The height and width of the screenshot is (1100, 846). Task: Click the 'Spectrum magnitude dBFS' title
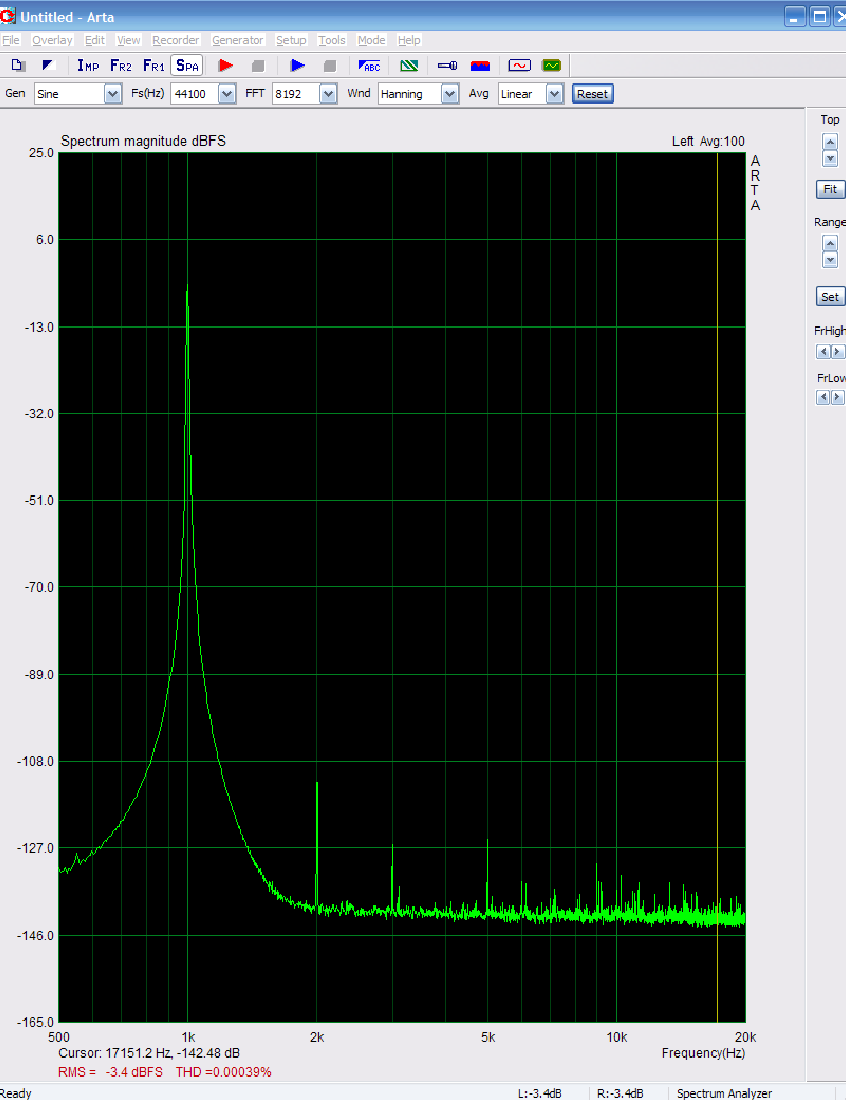[144, 141]
